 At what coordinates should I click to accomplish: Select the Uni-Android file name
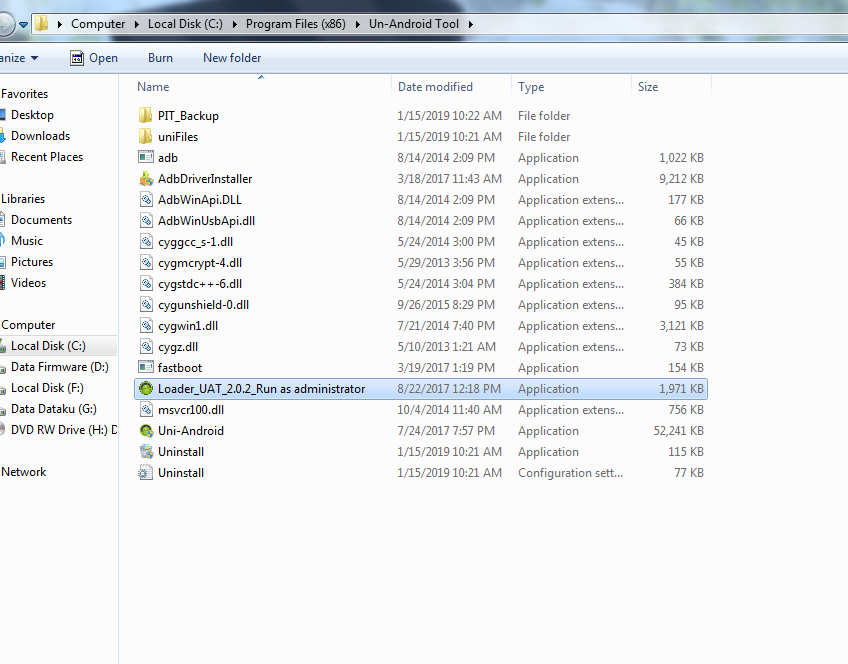(191, 430)
